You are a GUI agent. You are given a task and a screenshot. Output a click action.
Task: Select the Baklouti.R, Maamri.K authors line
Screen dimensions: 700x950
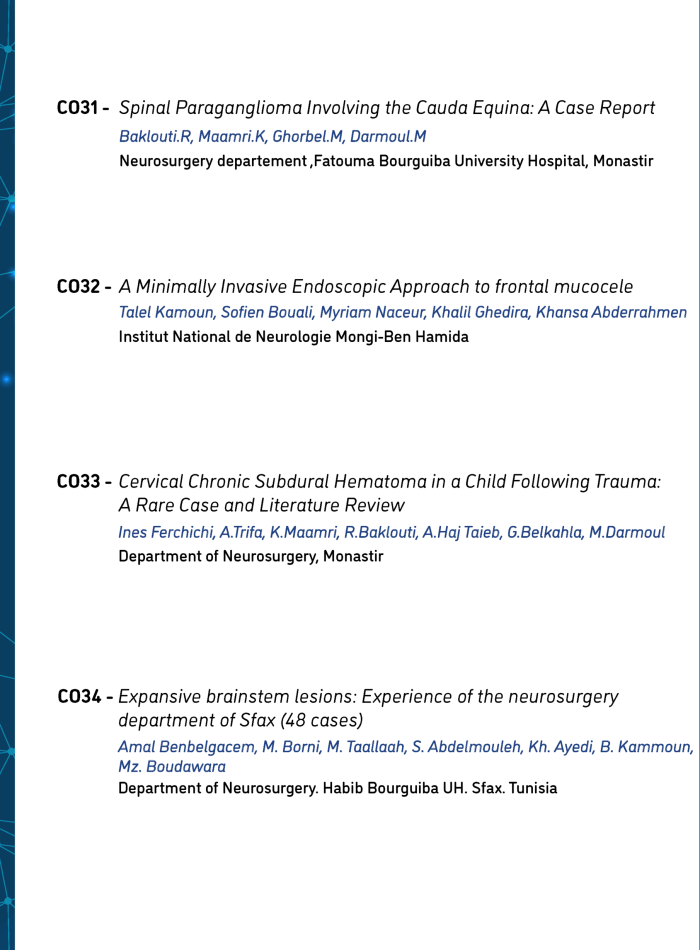click(272, 136)
